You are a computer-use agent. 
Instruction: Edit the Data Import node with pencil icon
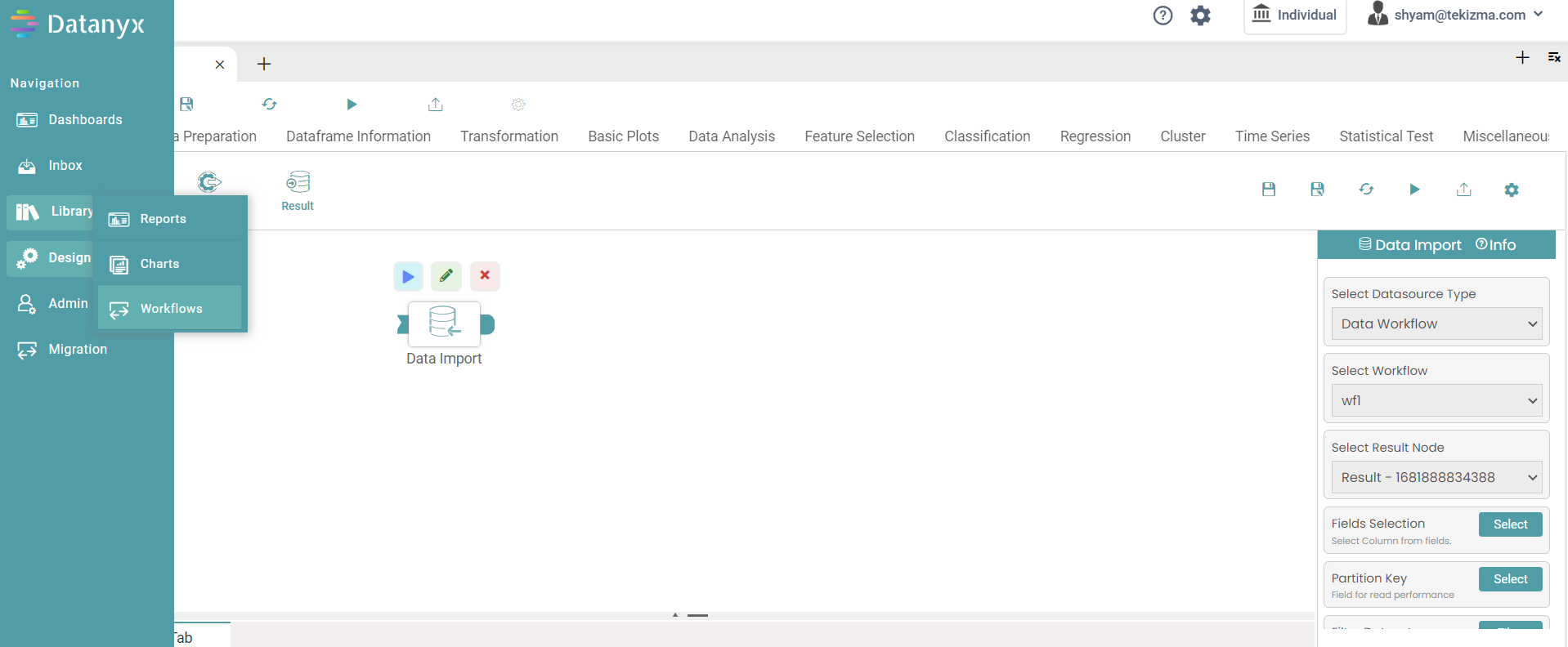click(446, 277)
